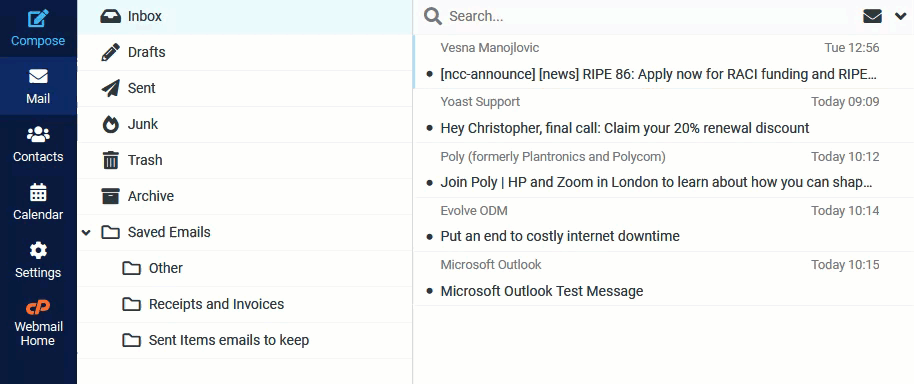Click the Receipts and Invoices folder icon
The image size is (914, 384).
pyautogui.click(x=131, y=304)
